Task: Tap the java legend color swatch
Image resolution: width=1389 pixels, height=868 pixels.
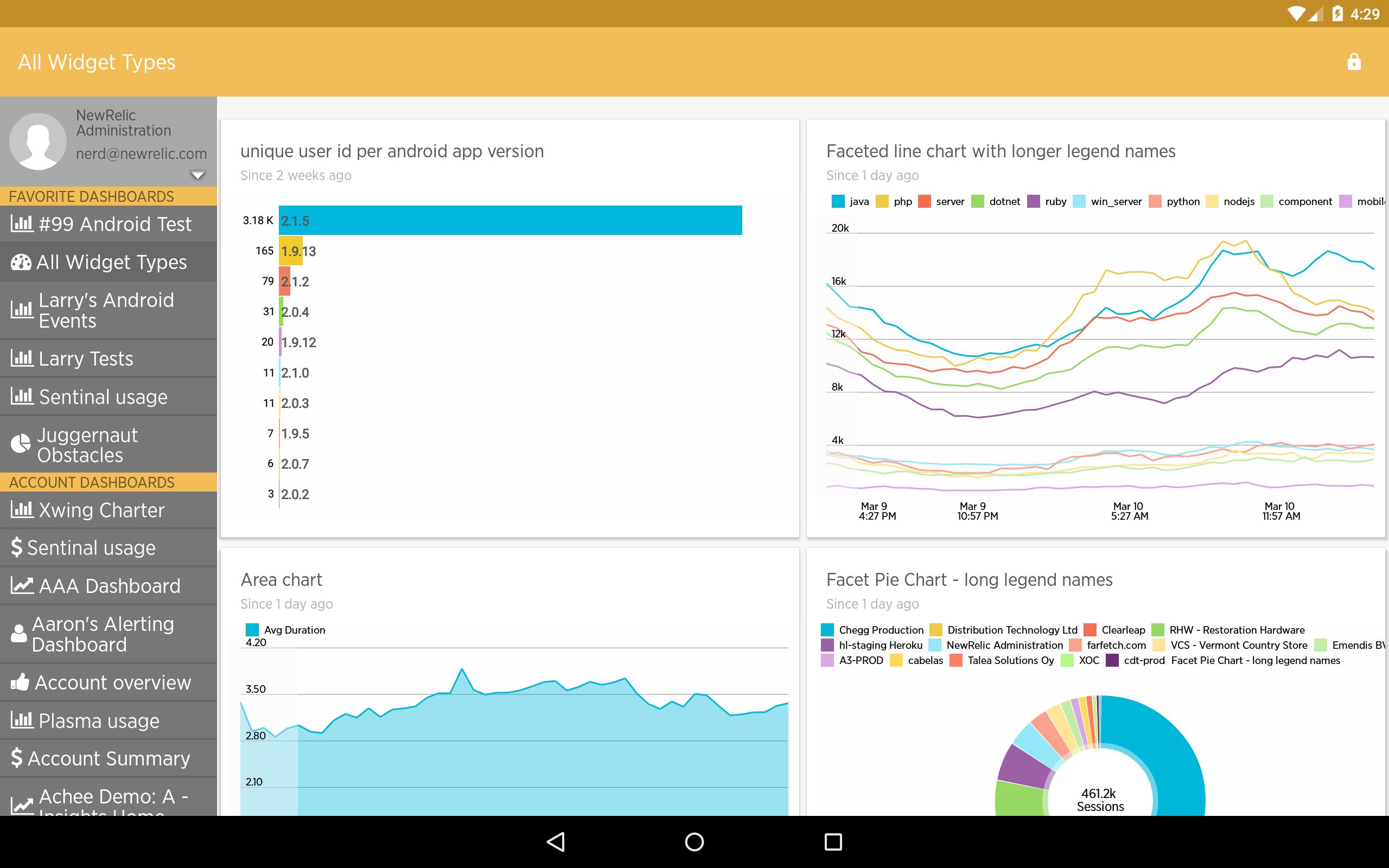Action: pyautogui.click(x=837, y=201)
